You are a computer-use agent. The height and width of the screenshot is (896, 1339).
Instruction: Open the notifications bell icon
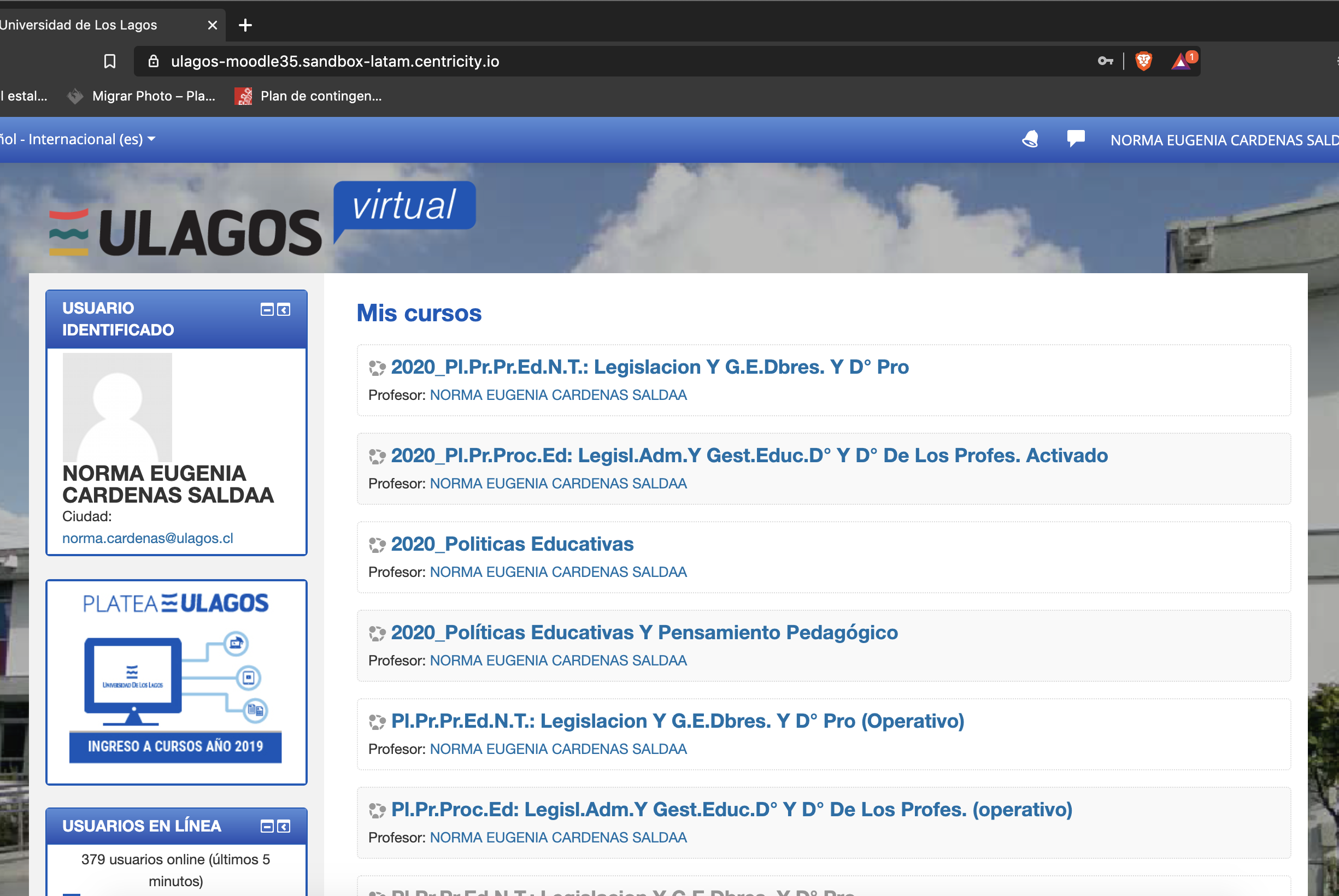[1030, 139]
